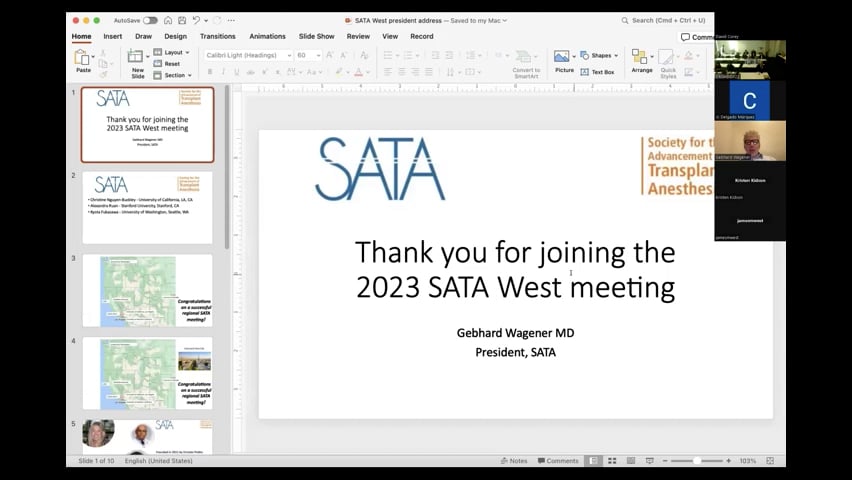852x480 pixels.
Task: Click the Paste clipboard icon
Action: point(82,57)
